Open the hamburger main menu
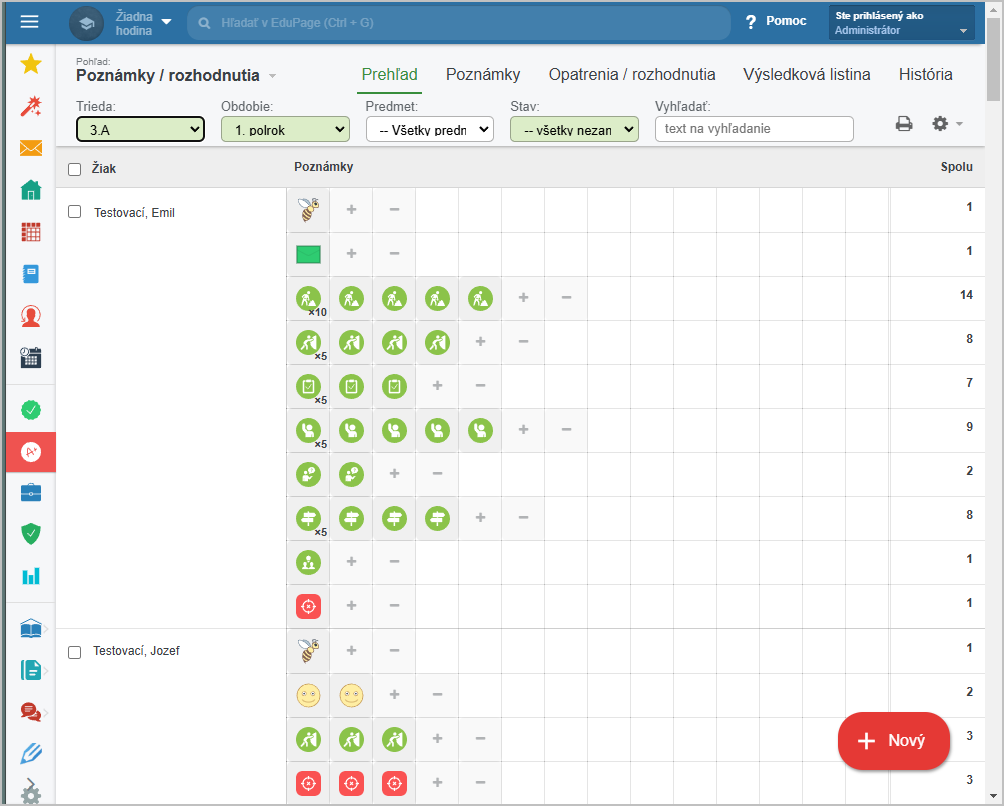 [29, 22]
